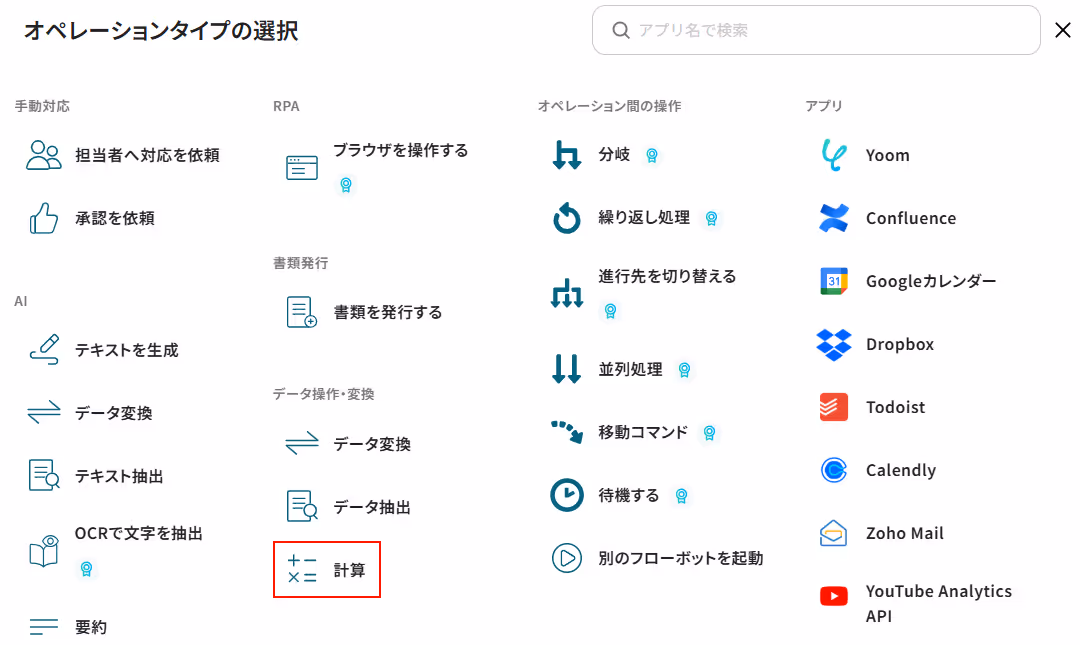Click the 移動コマンド dotted arrow icon

[567, 431]
